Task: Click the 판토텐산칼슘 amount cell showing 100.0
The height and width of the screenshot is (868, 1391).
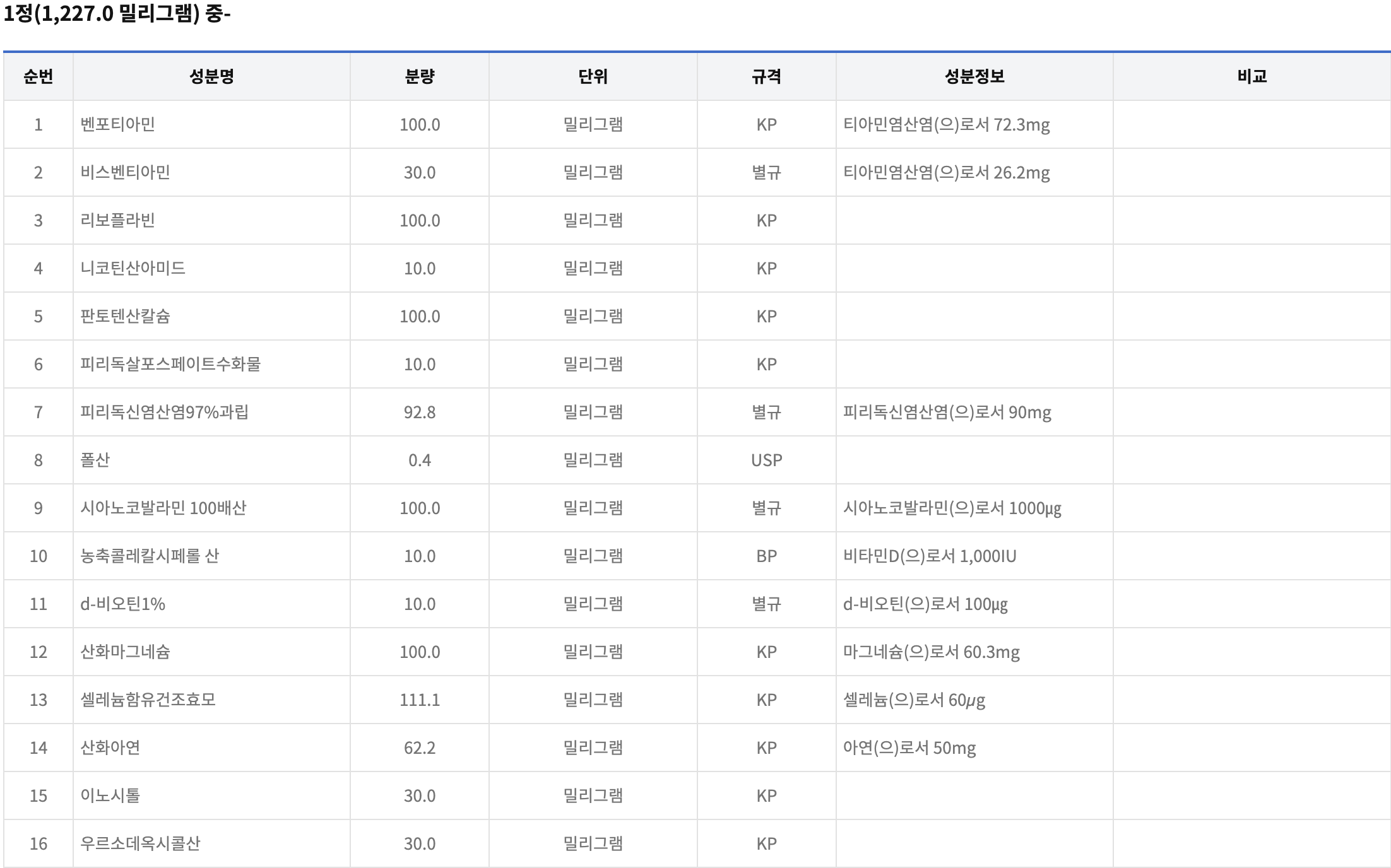Action: pyautogui.click(x=418, y=316)
